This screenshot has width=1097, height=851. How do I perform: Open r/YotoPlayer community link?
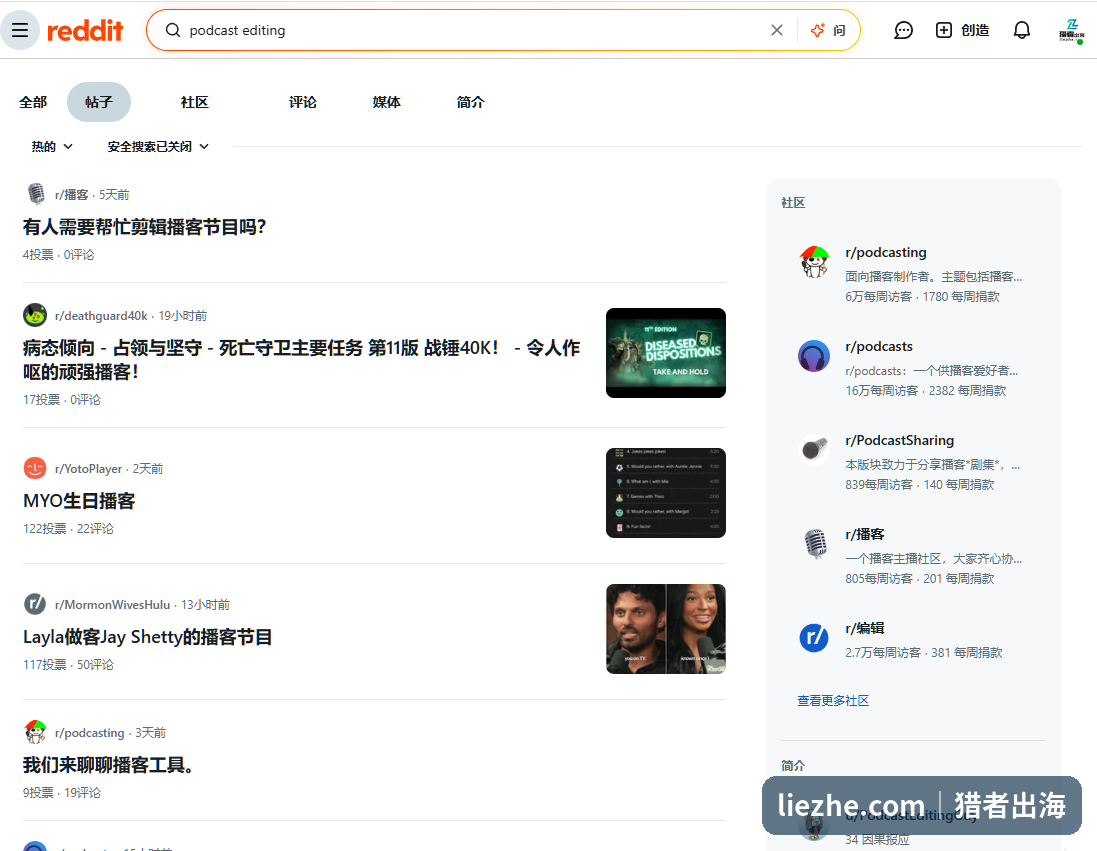pyautogui.click(x=88, y=468)
